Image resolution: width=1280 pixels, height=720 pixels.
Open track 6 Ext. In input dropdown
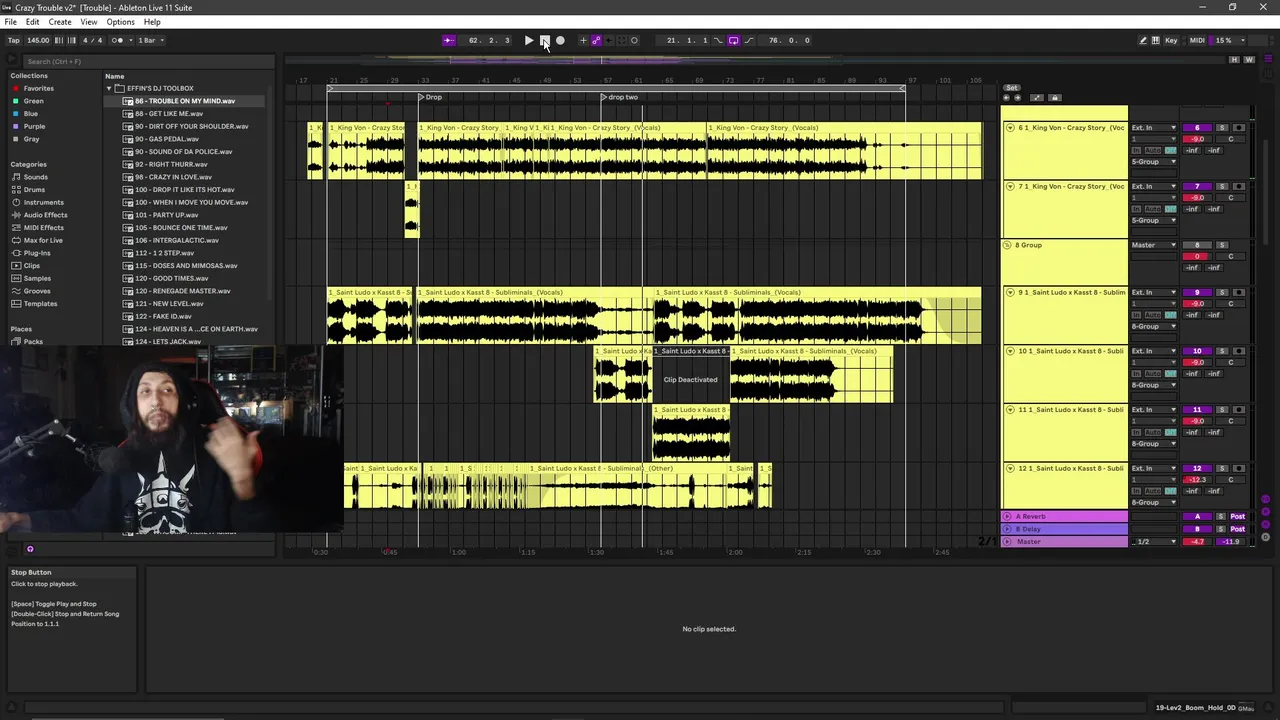pos(1154,128)
